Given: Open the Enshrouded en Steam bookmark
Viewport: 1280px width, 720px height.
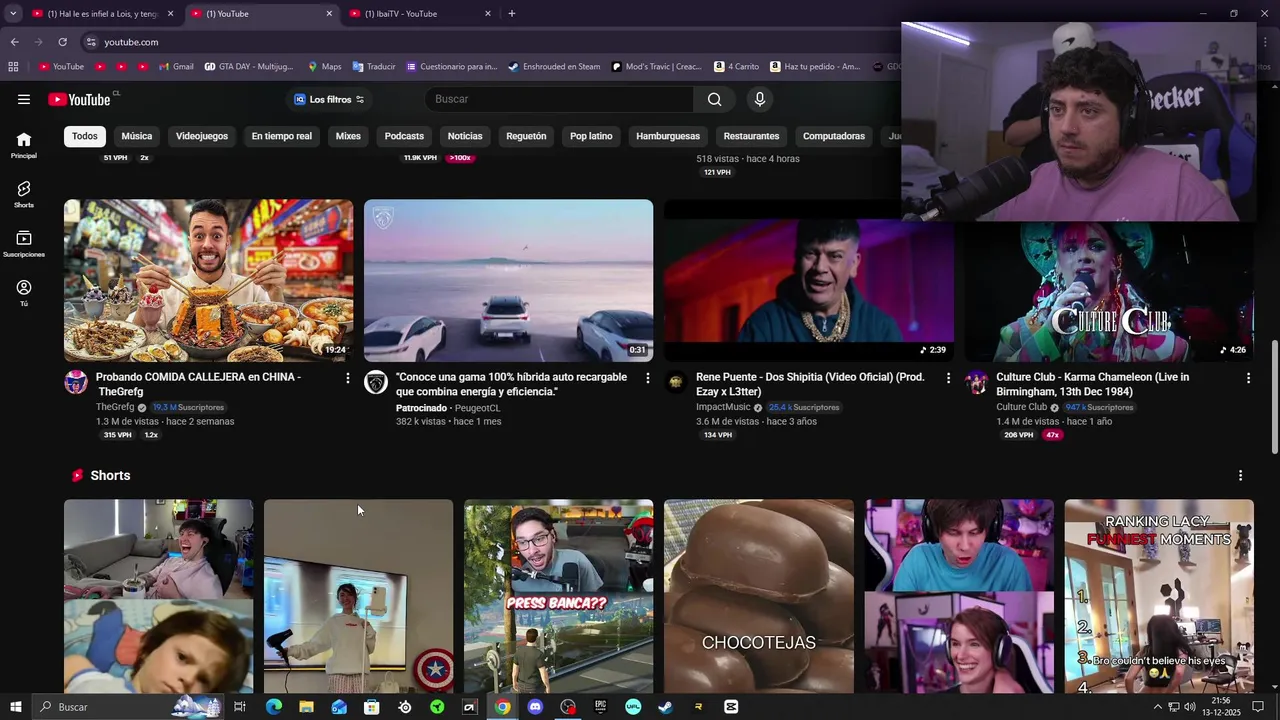Looking at the screenshot, I should tap(554, 67).
